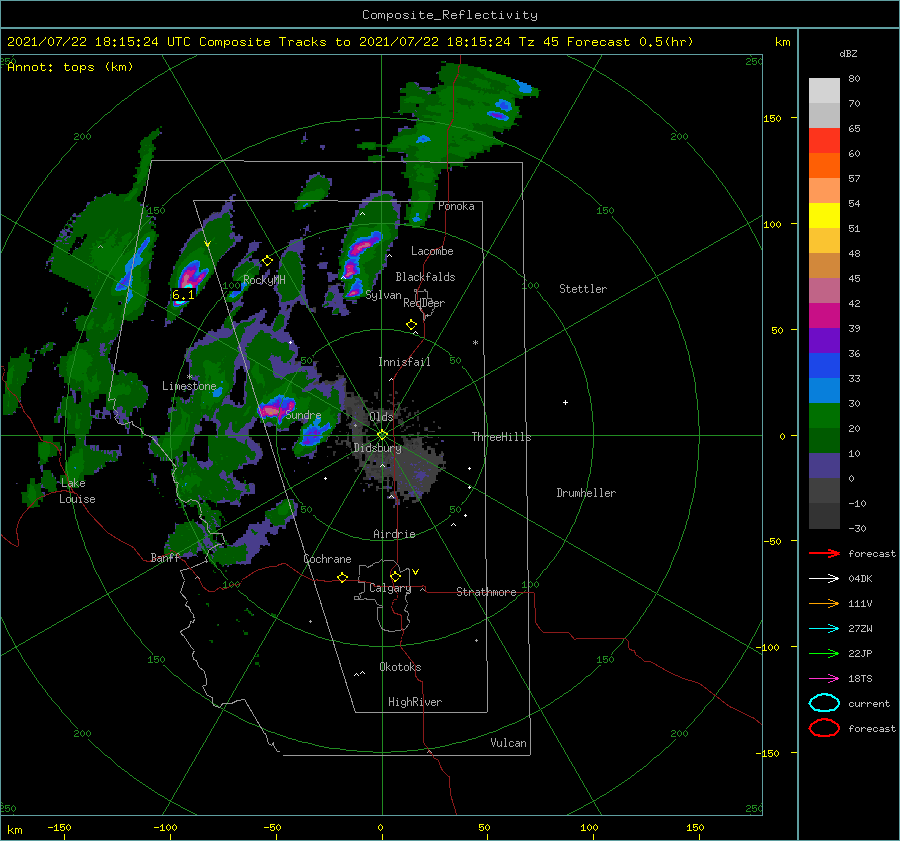Click the Sylvan map label
This screenshot has height=841, width=900.
tap(383, 295)
